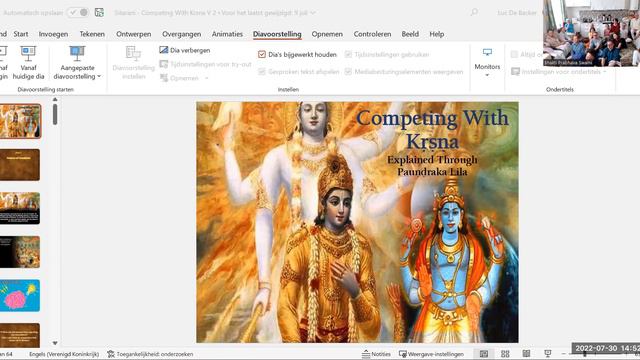Click the Opnemen record button in ribbon

pyautogui.click(x=180, y=78)
